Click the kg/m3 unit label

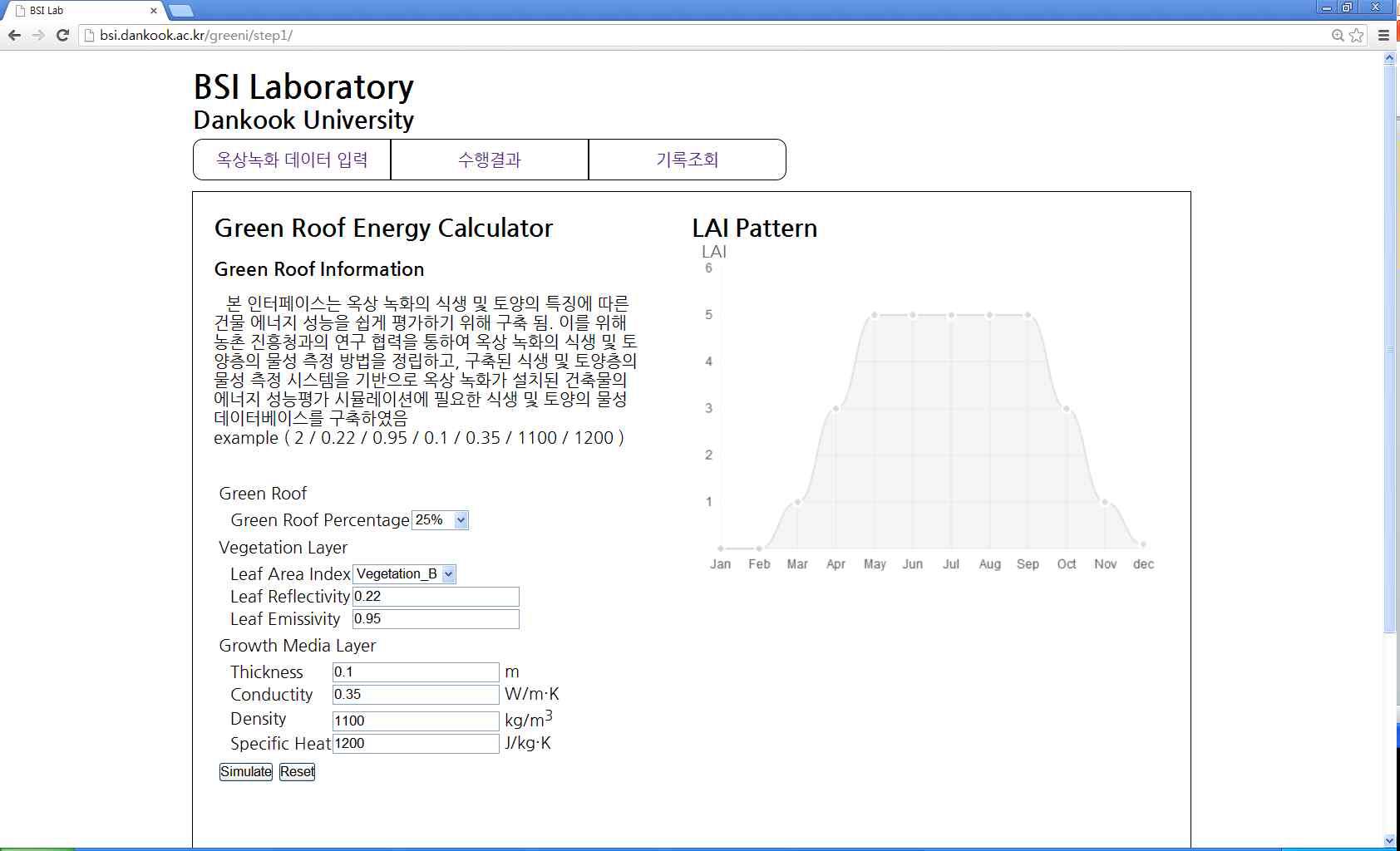[x=529, y=719]
